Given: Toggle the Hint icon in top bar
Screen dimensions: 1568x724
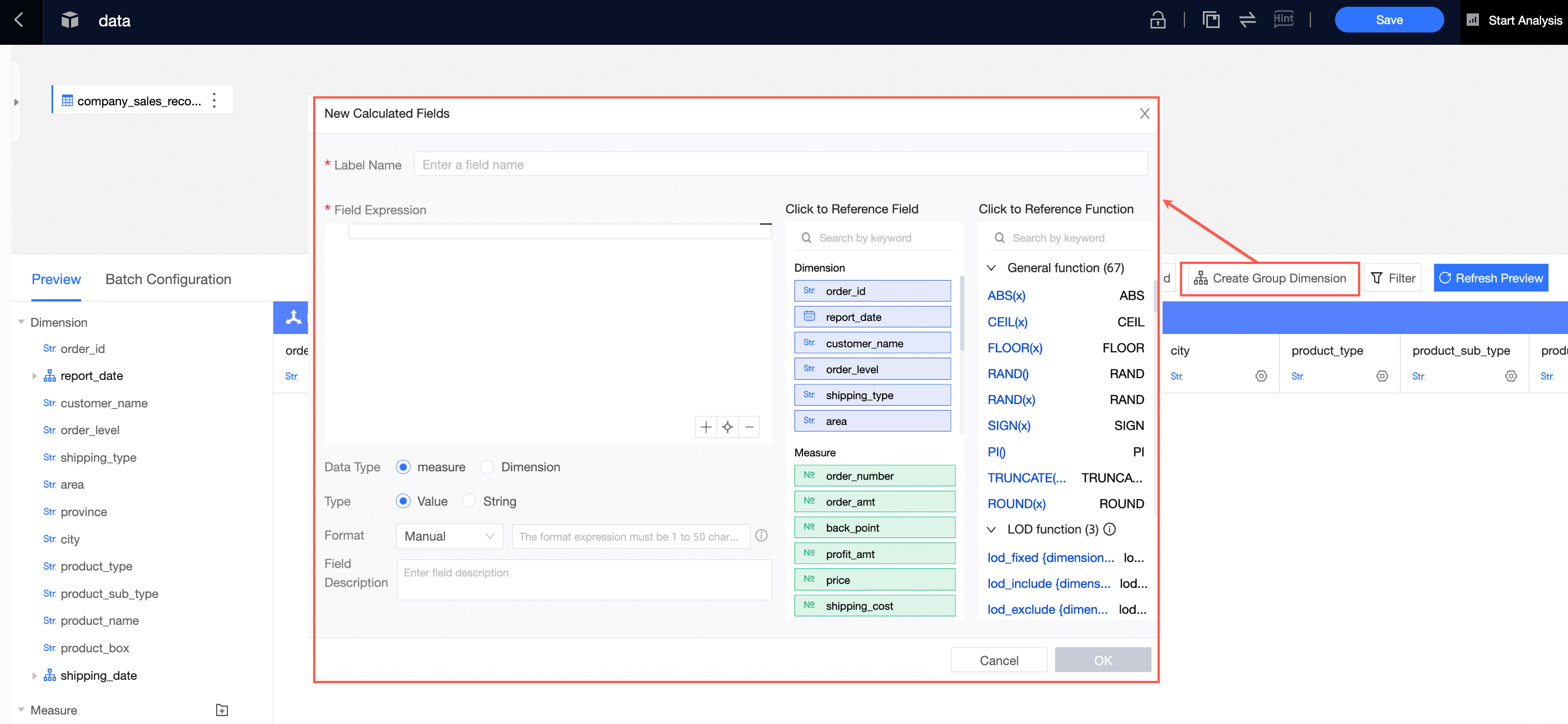Looking at the screenshot, I should [1284, 20].
